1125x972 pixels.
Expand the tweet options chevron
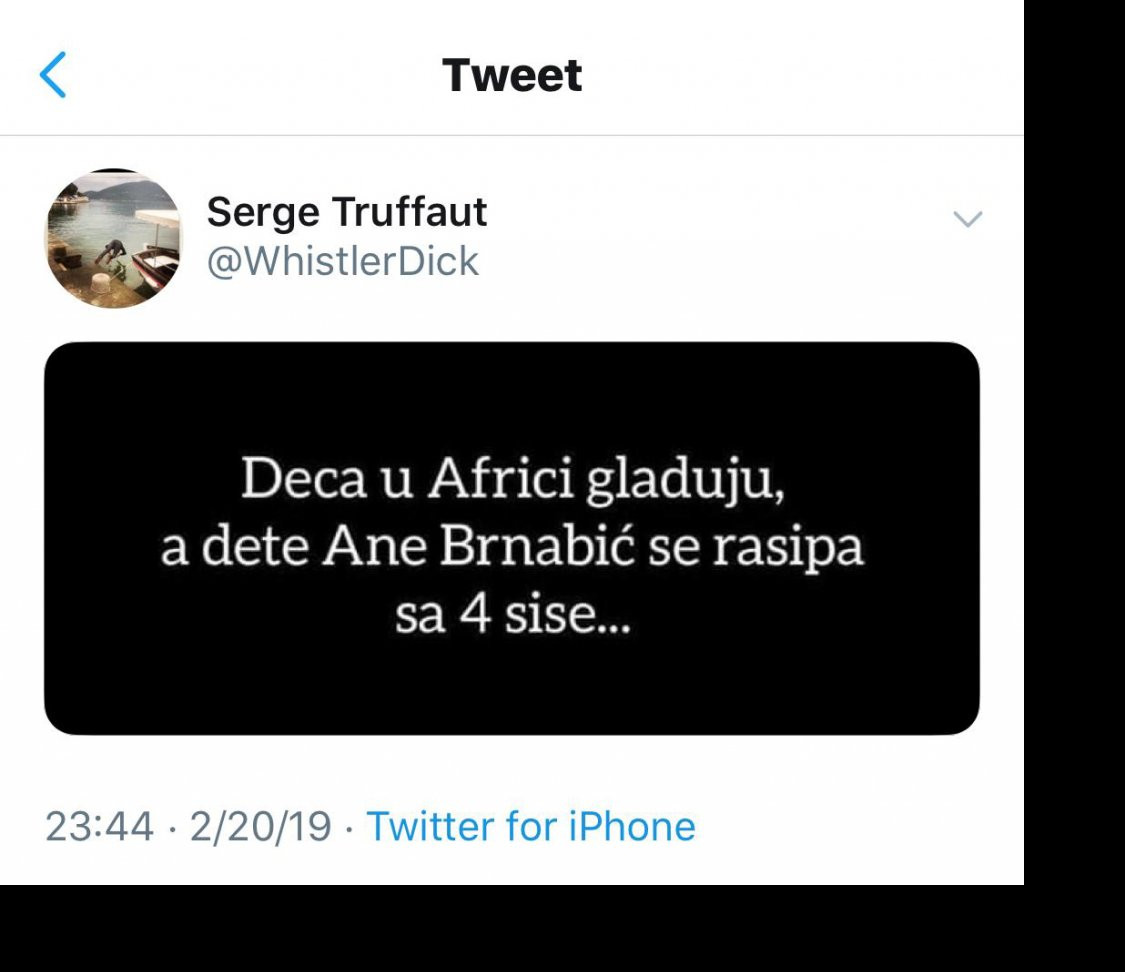tap(967, 219)
